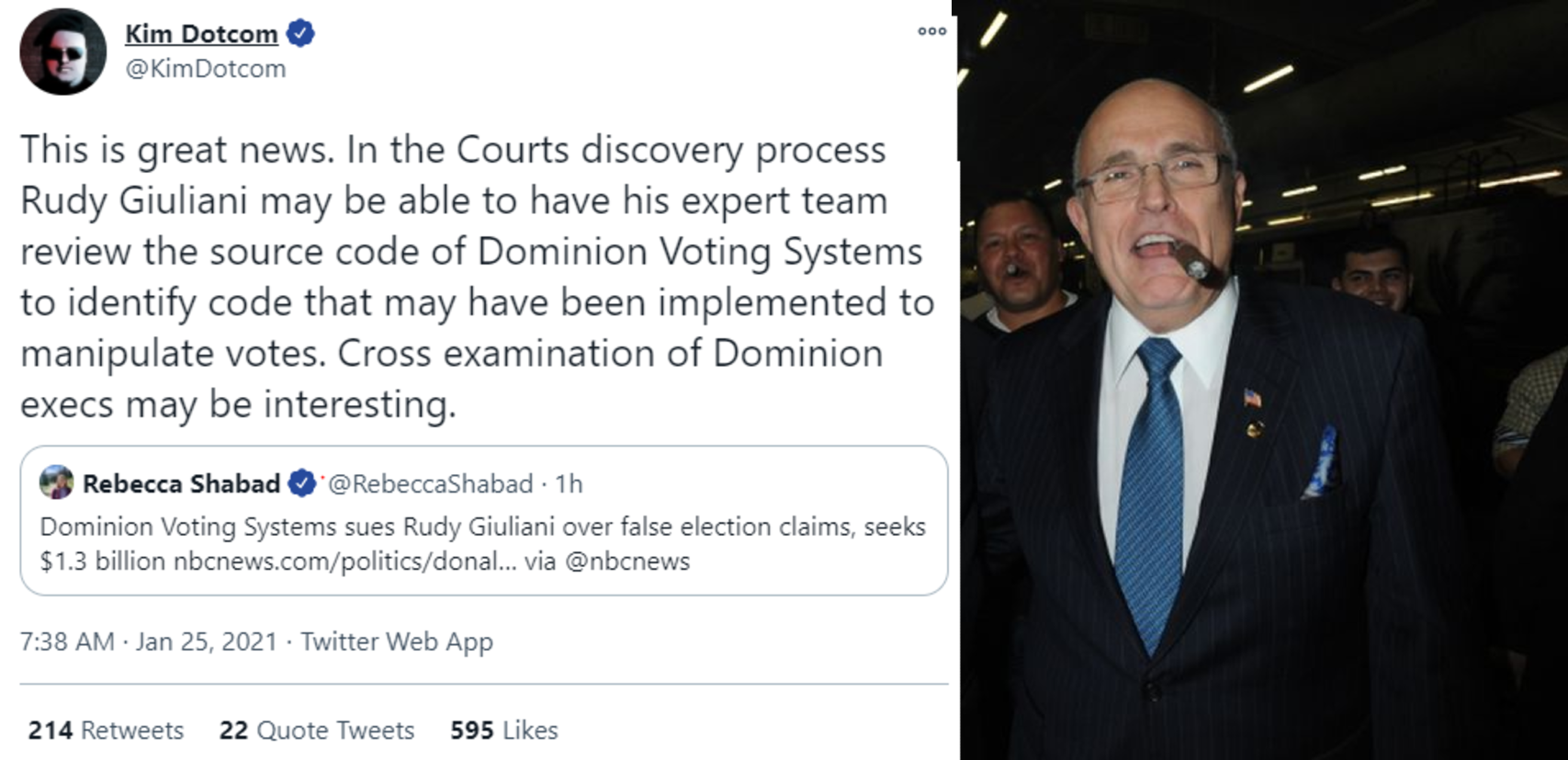Screen dimensions: 1568x760
Task: View the 595 Likes list
Action: click(x=503, y=731)
